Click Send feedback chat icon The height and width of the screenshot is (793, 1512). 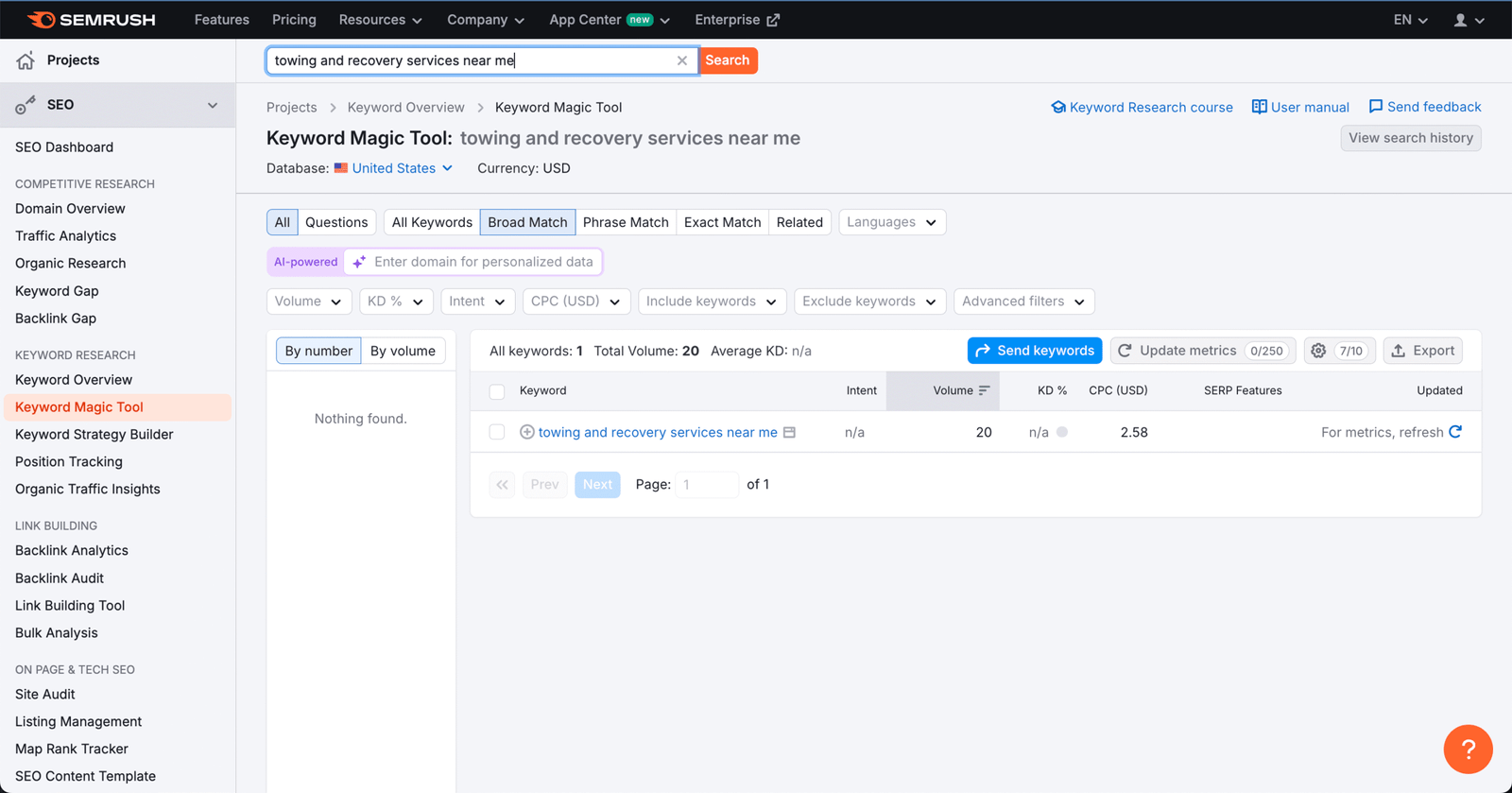coord(1375,107)
